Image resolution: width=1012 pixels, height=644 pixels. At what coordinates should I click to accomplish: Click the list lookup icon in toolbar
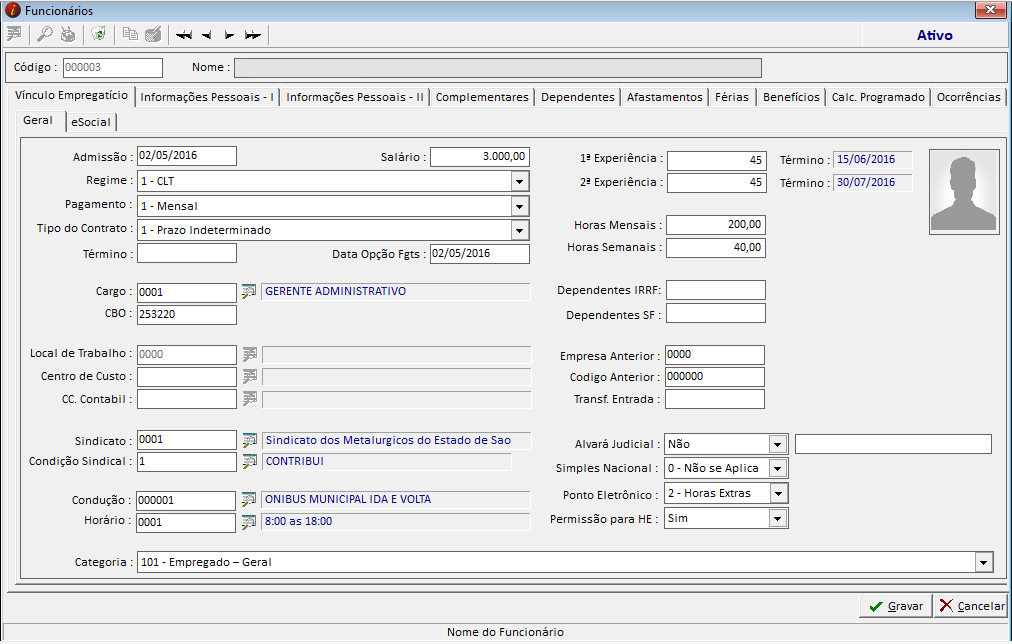point(14,34)
